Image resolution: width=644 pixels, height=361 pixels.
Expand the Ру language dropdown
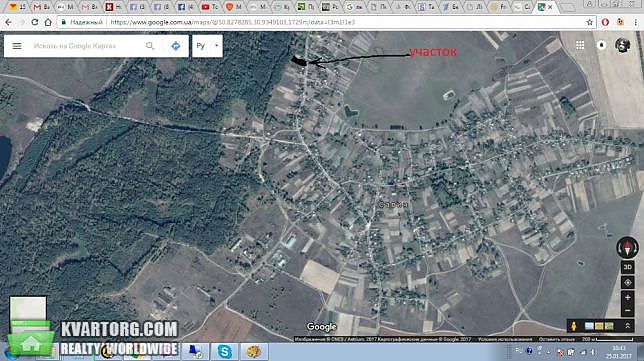coord(207,46)
